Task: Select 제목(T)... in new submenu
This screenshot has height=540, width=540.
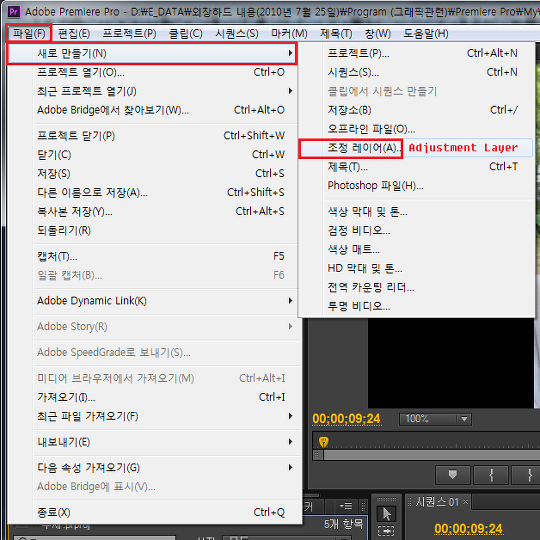Action: tap(416, 167)
